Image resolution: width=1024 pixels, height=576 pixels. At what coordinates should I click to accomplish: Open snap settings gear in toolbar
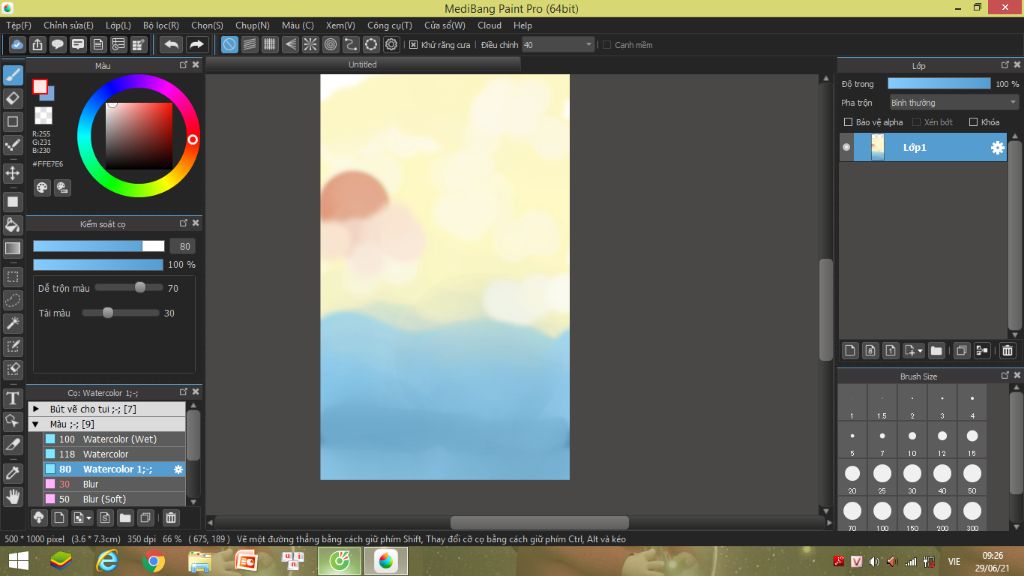pyautogui.click(x=391, y=44)
